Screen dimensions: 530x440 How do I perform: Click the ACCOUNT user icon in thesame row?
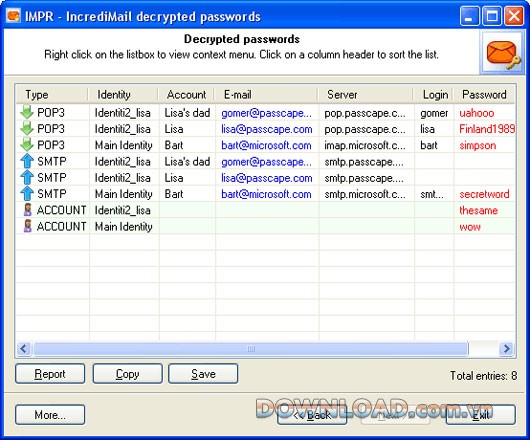coord(27,210)
